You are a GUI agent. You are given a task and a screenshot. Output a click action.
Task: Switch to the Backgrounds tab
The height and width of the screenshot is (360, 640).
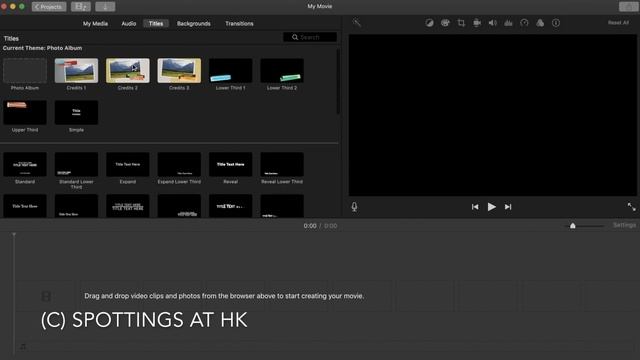tap(194, 24)
